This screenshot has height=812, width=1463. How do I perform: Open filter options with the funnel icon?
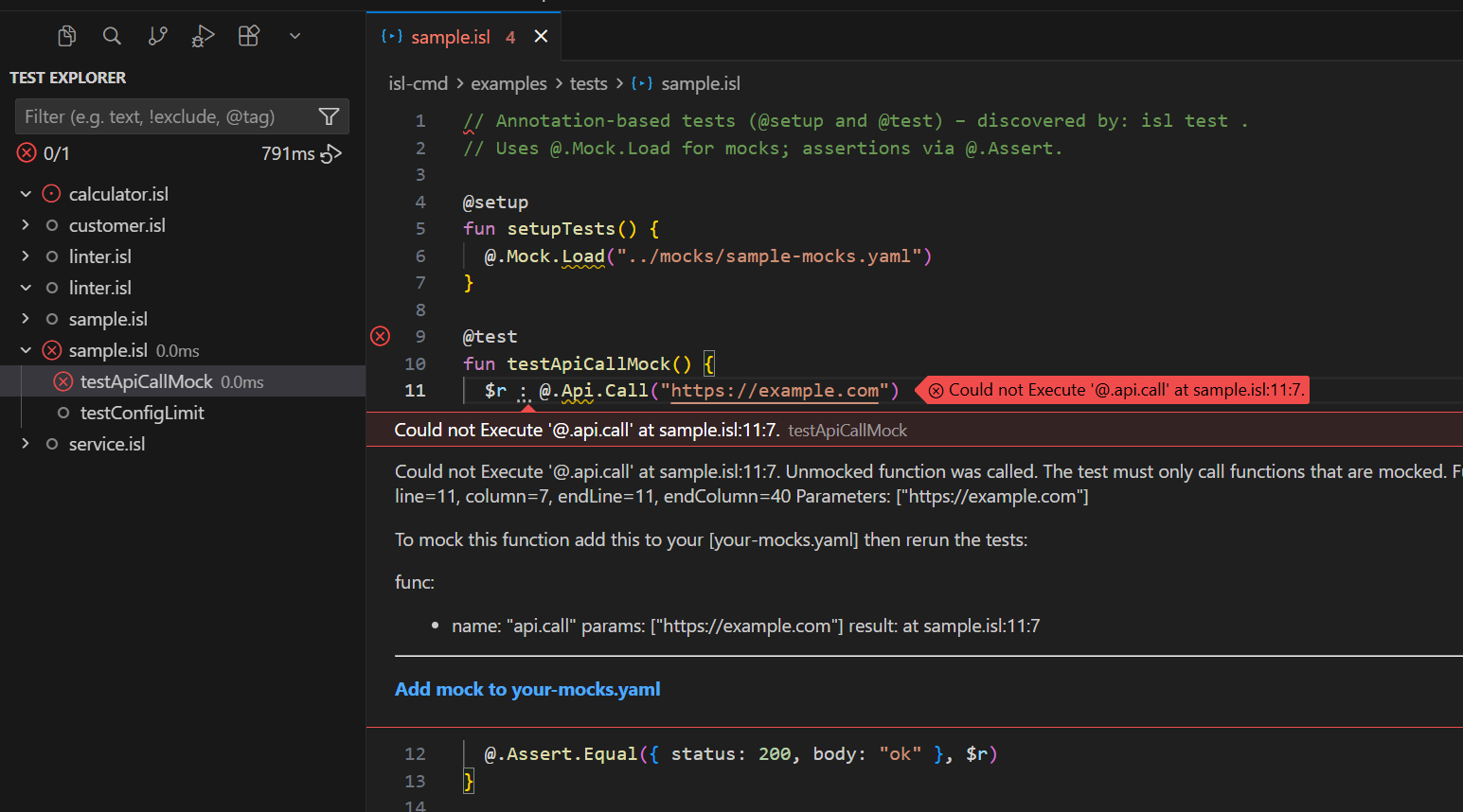329,115
